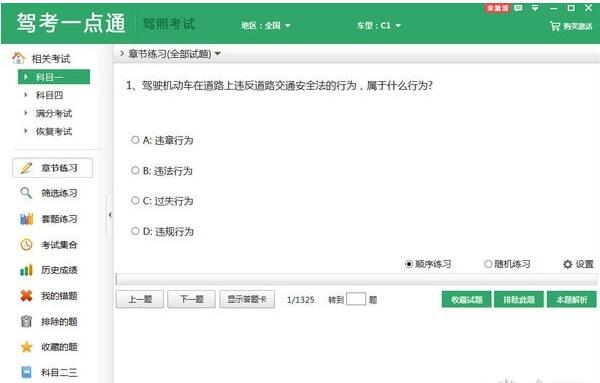The image size is (600, 383).
Task: Expand the 满分考试 tree item
Action: tap(26, 113)
